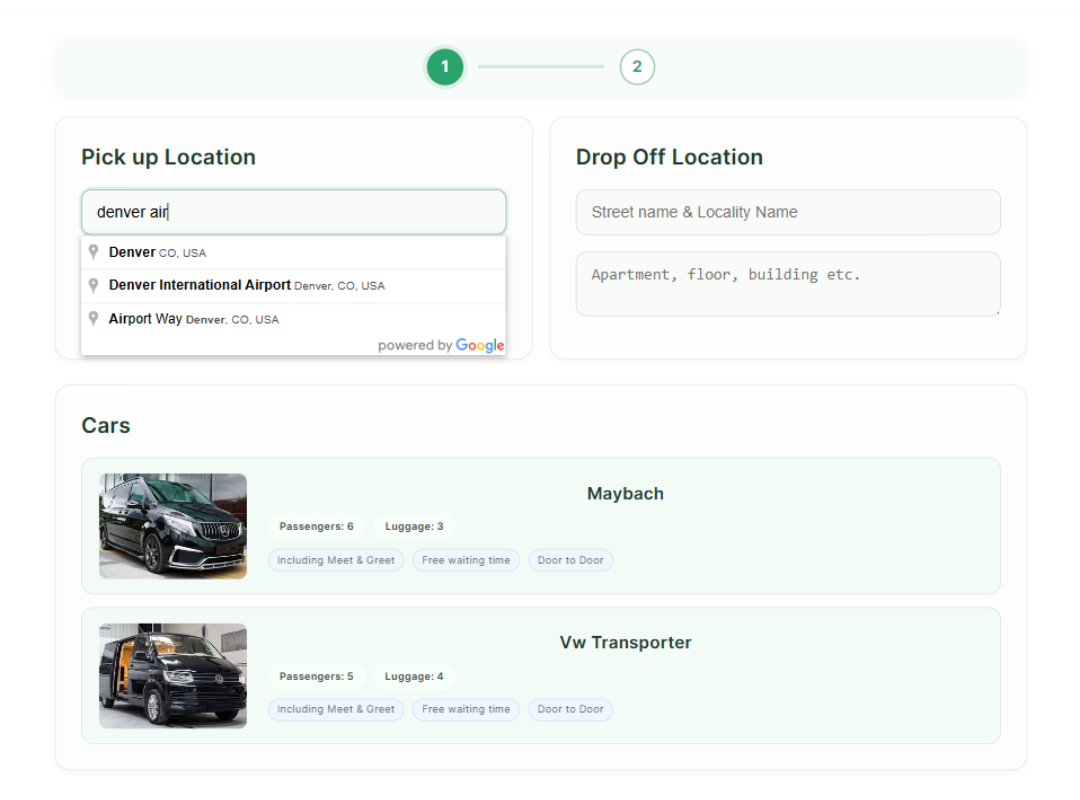Select the Vw Transporter car name
Viewport: 1080px width, 800px height.
tap(625, 643)
